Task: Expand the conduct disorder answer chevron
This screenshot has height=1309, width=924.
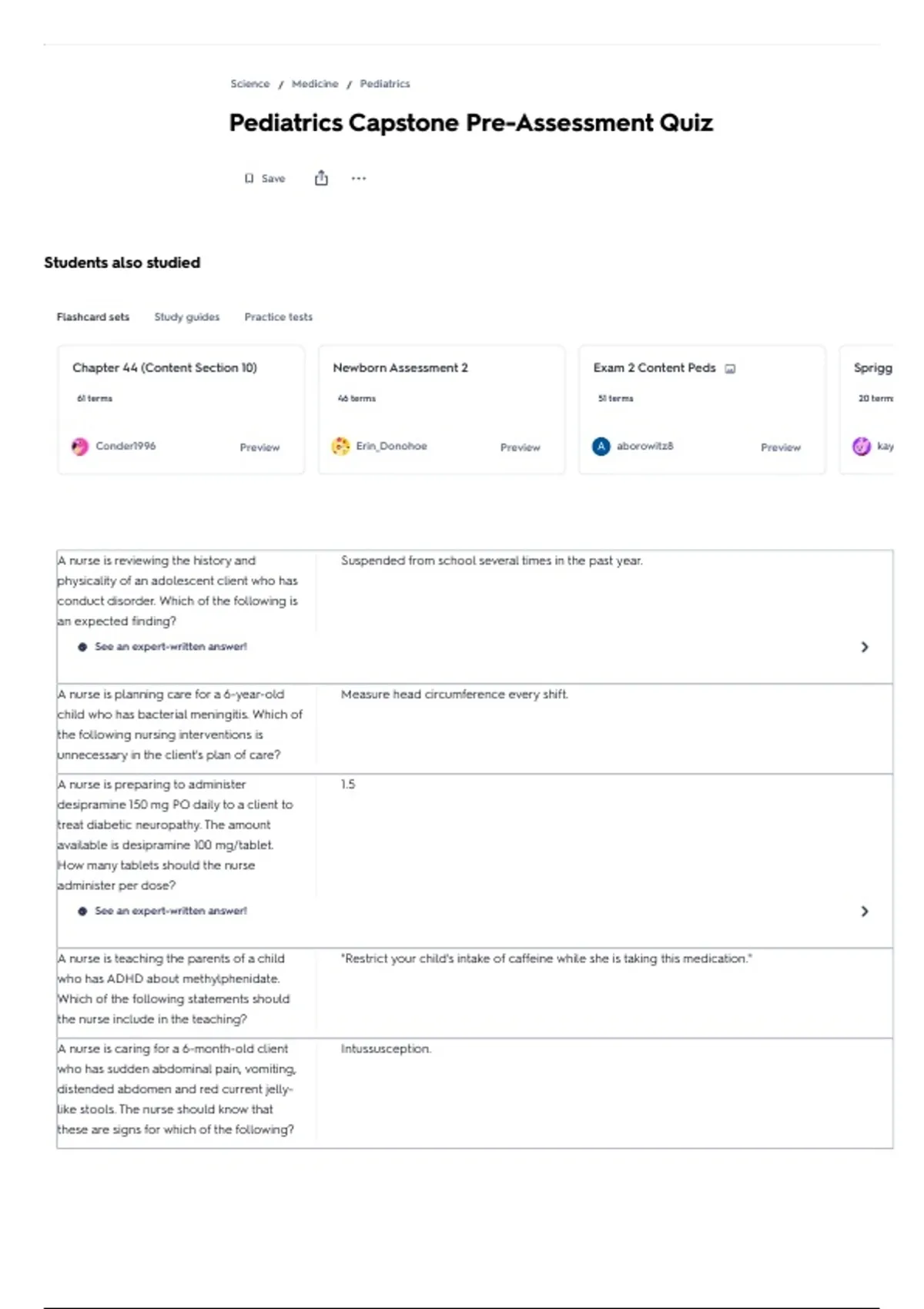Action: [865, 647]
